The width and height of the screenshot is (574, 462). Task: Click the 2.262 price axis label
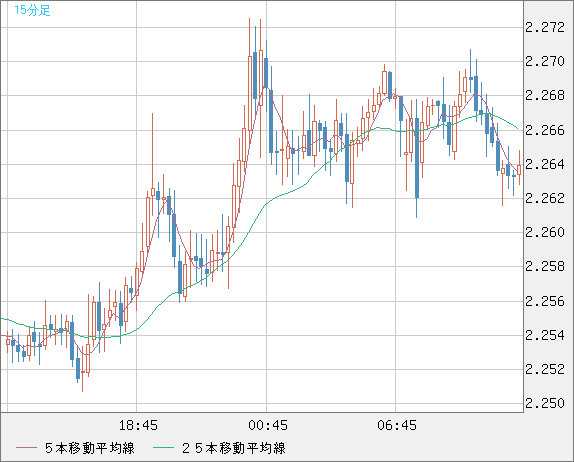(545, 198)
